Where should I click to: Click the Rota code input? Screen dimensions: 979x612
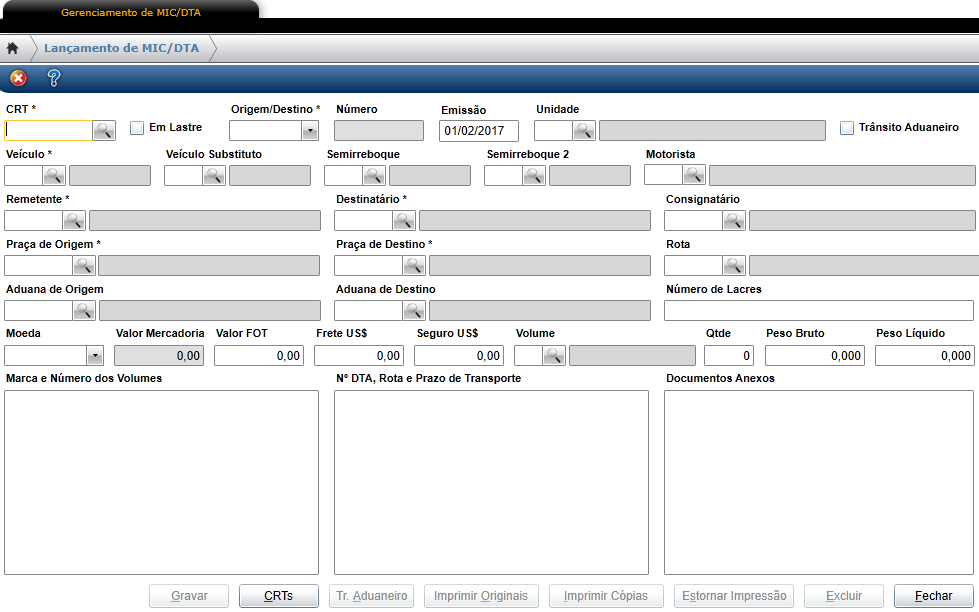pos(694,265)
